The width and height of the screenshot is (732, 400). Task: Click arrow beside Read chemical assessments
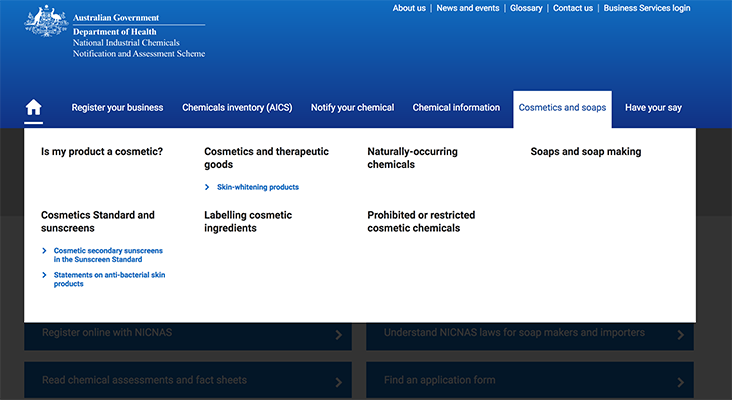pyautogui.click(x=339, y=382)
